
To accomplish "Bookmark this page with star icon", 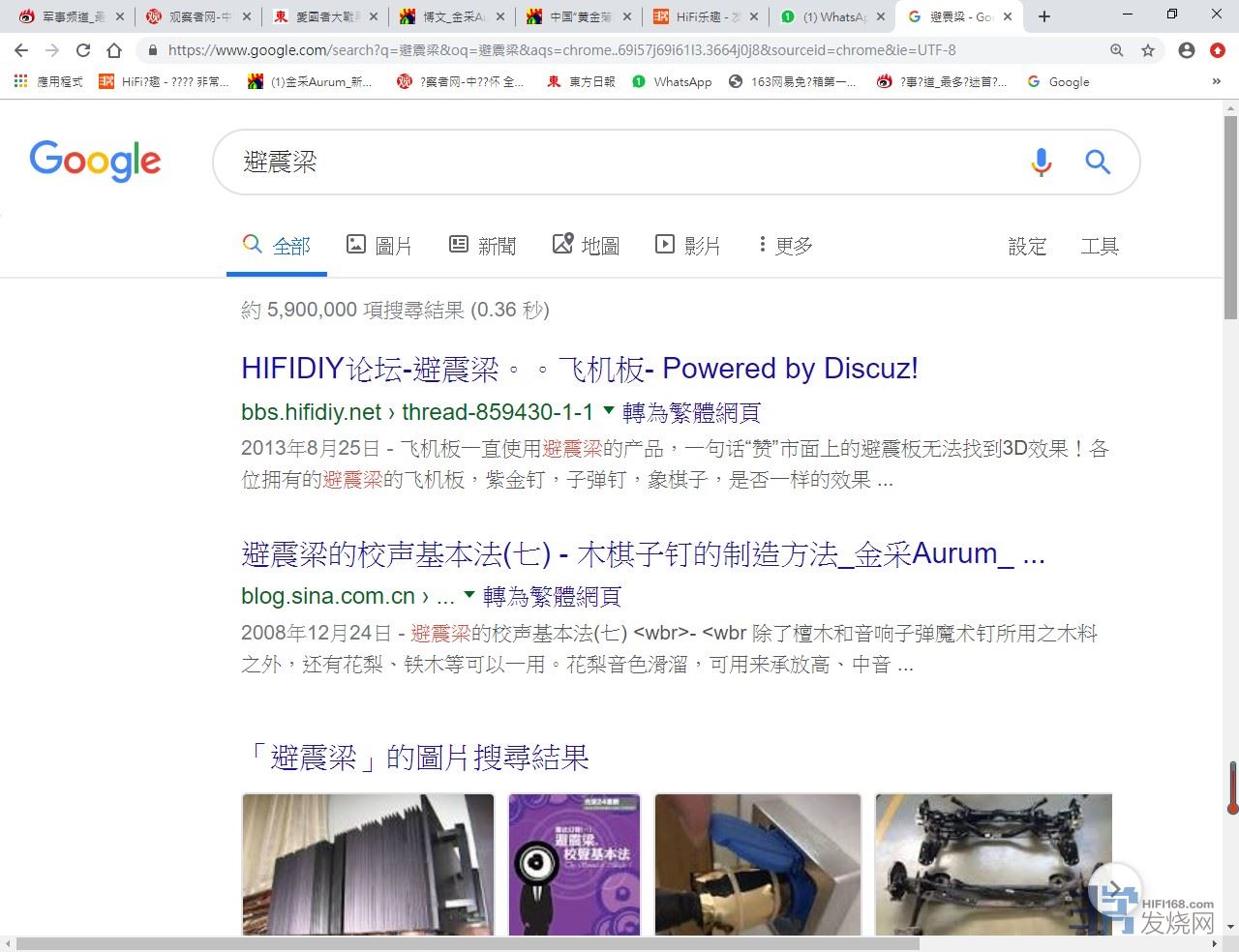I will point(1148,50).
